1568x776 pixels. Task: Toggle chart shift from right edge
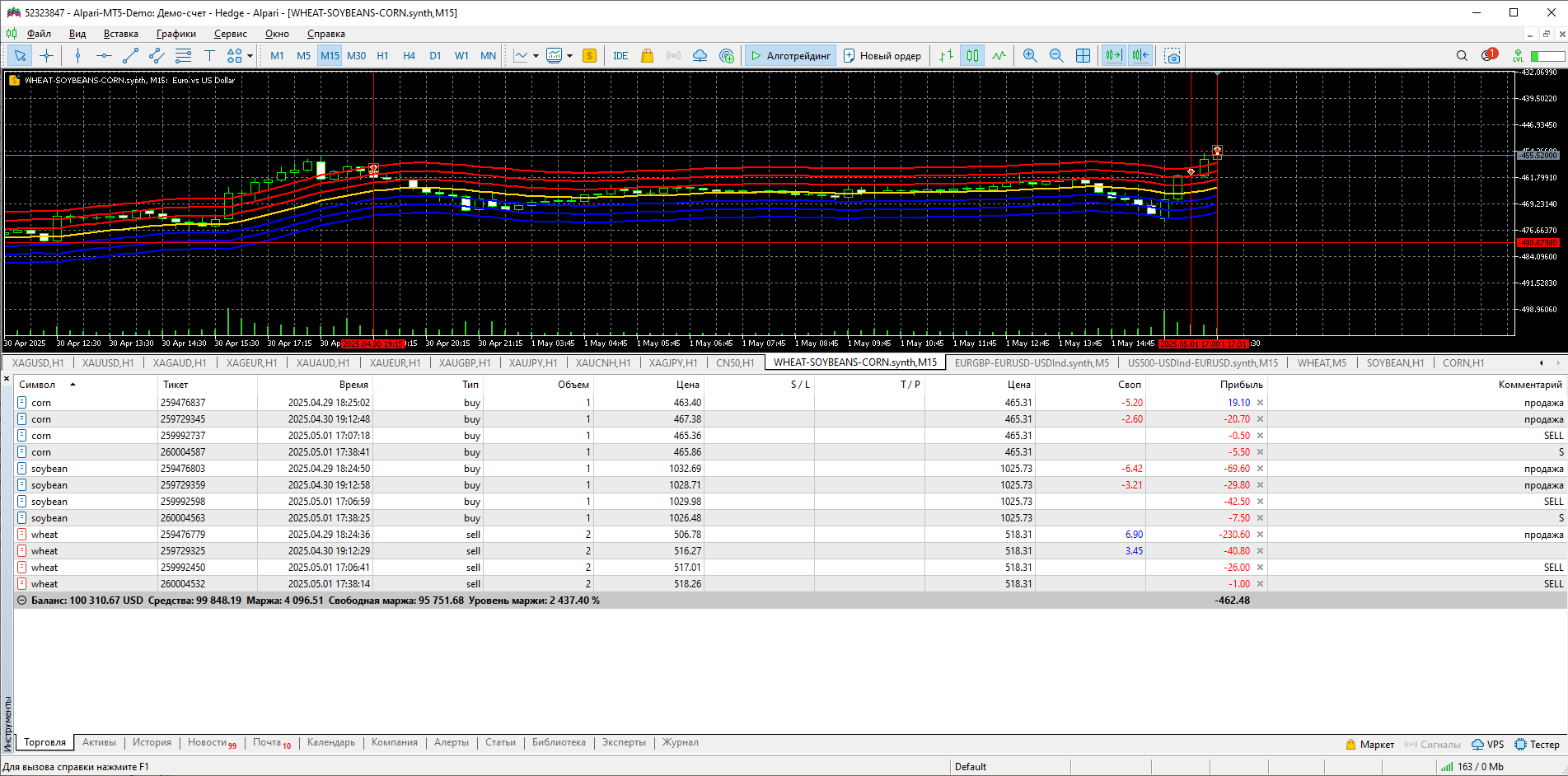(1140, 56)
